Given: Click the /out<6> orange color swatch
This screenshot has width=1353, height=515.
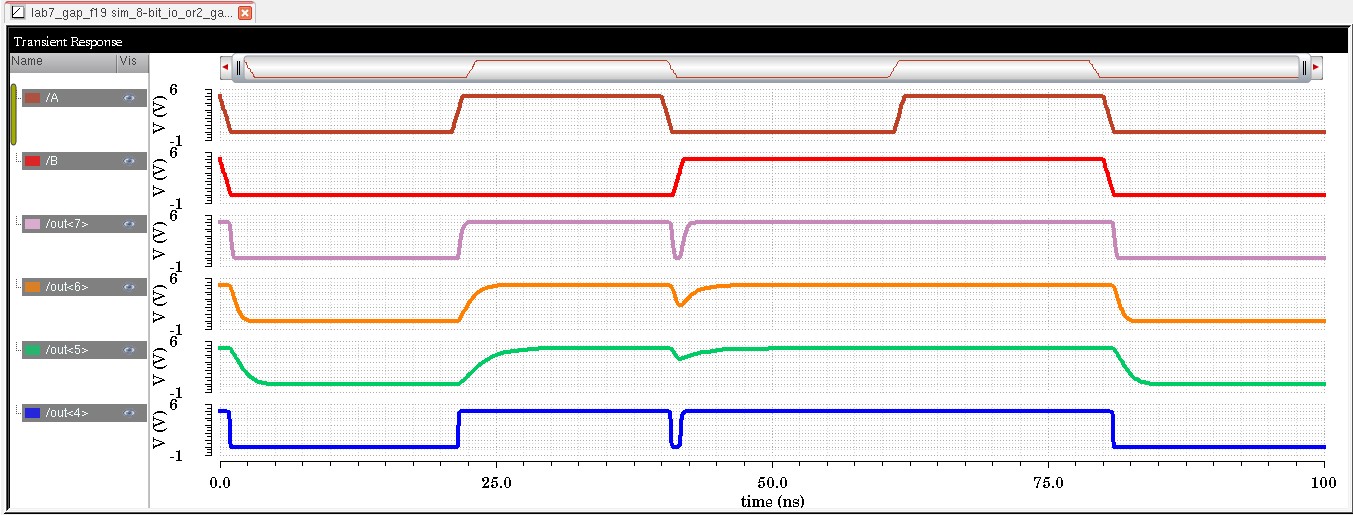Looking at the screenshot, I should [33, 287].
